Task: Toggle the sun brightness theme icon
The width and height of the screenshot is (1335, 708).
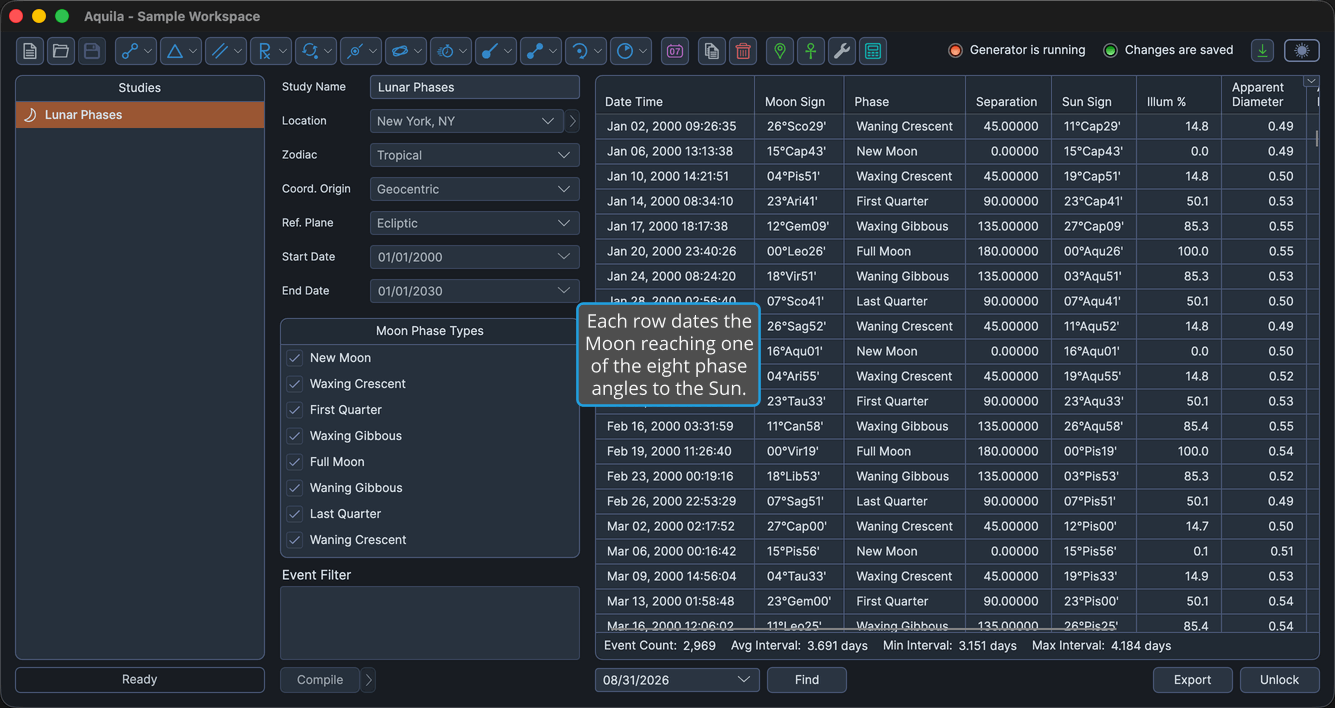Action: pyautogui.click(x=1302, y=51)
